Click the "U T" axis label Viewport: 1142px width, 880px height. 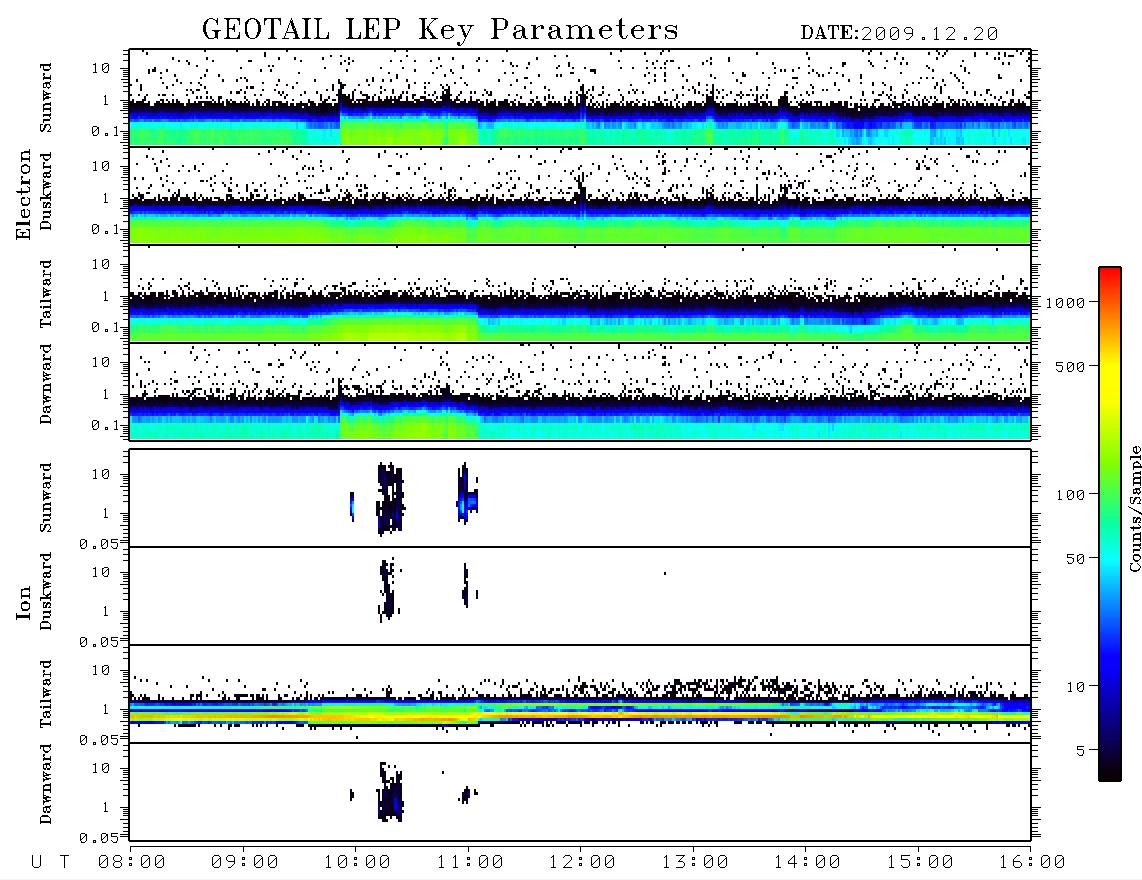[x=50, y=863]
